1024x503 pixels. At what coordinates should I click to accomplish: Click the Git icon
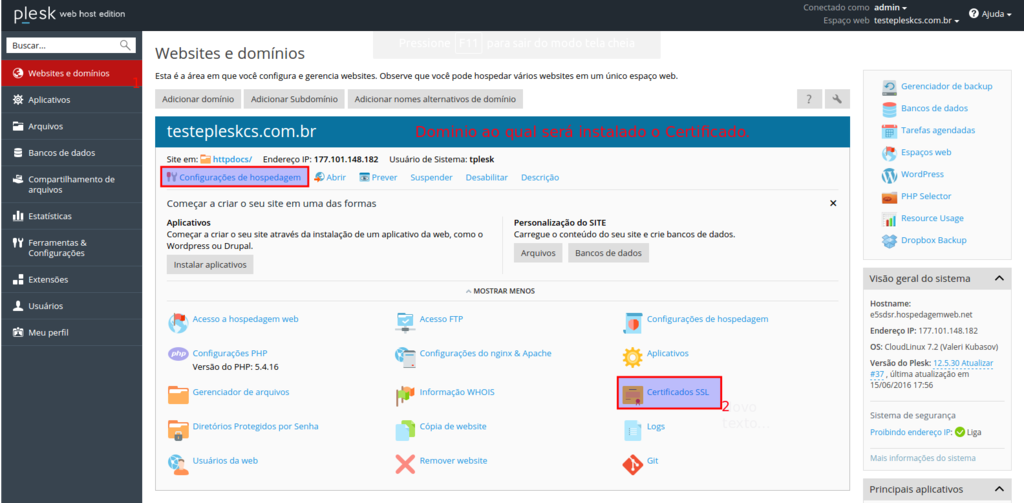[x=633, y=463]
